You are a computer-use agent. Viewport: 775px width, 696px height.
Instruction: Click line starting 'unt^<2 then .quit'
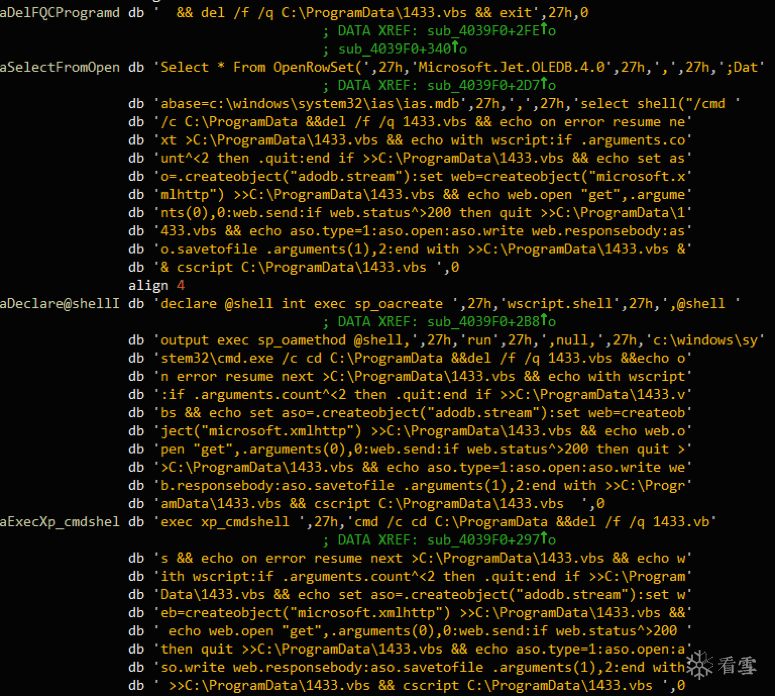click(410, 158)
